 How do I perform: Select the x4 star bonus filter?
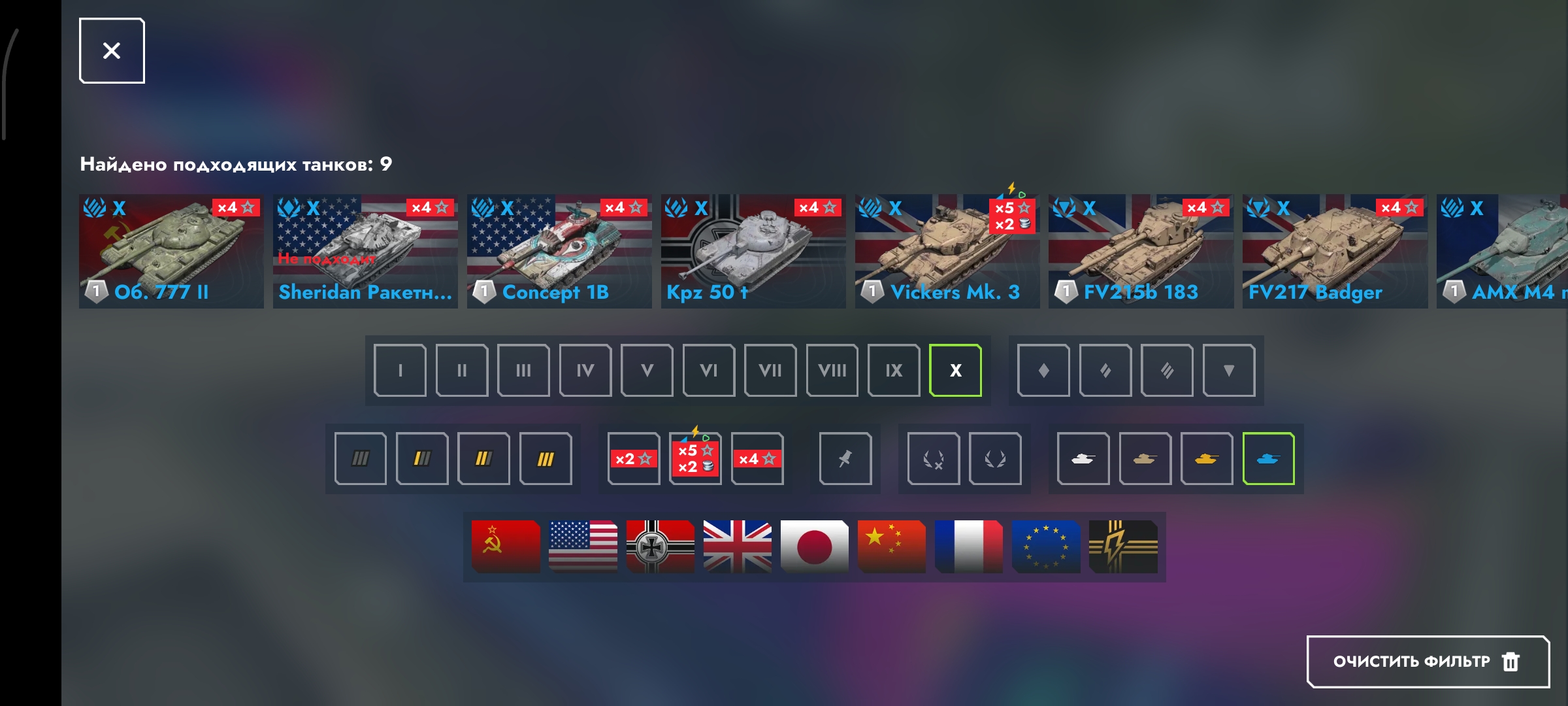pos(757,458)
